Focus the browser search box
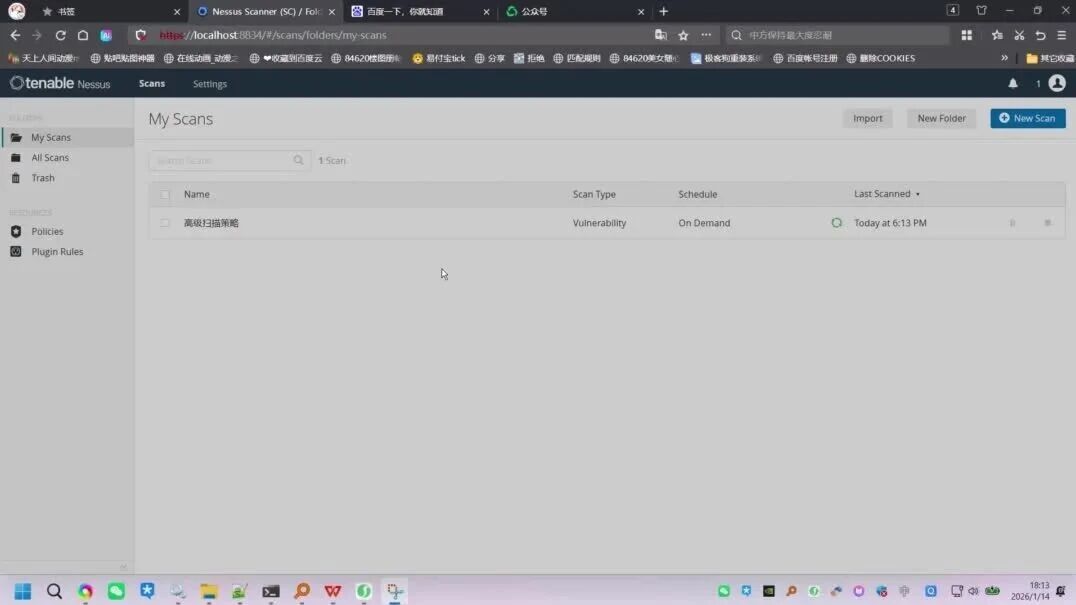 [x=837, y=35]
